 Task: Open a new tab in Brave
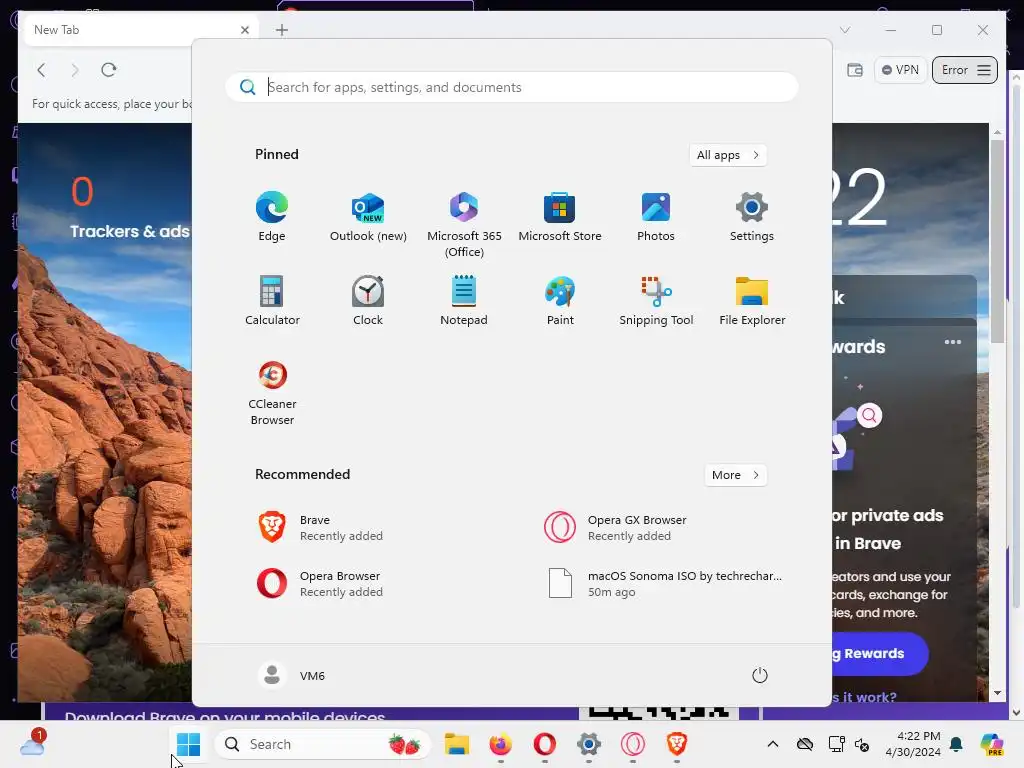point(281,30)
